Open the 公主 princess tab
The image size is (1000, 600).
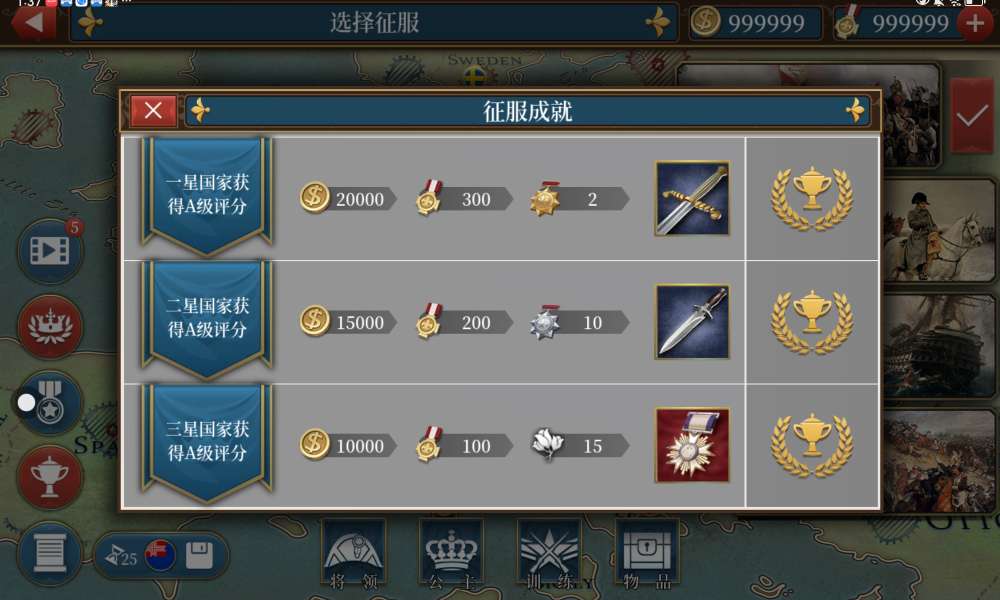[451, 553]
